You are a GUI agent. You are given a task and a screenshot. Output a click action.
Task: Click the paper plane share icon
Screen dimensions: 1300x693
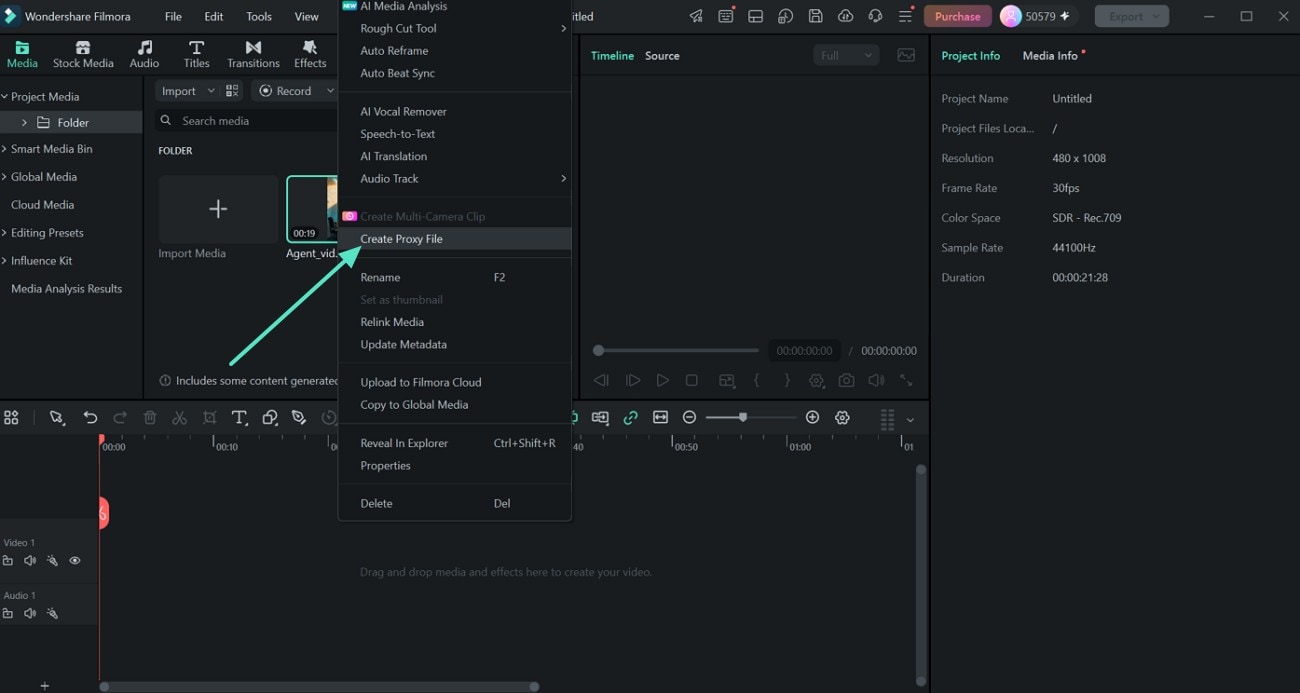point(696,16)
